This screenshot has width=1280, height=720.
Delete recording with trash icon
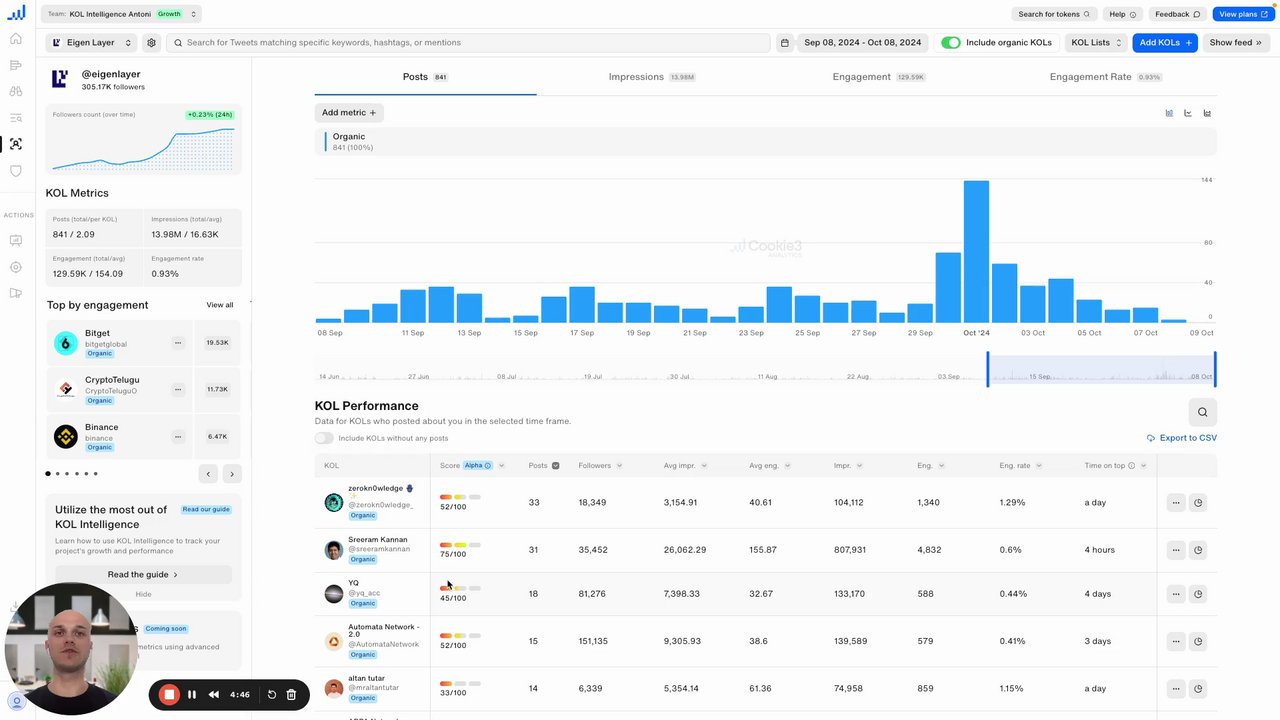pos(291,694)
